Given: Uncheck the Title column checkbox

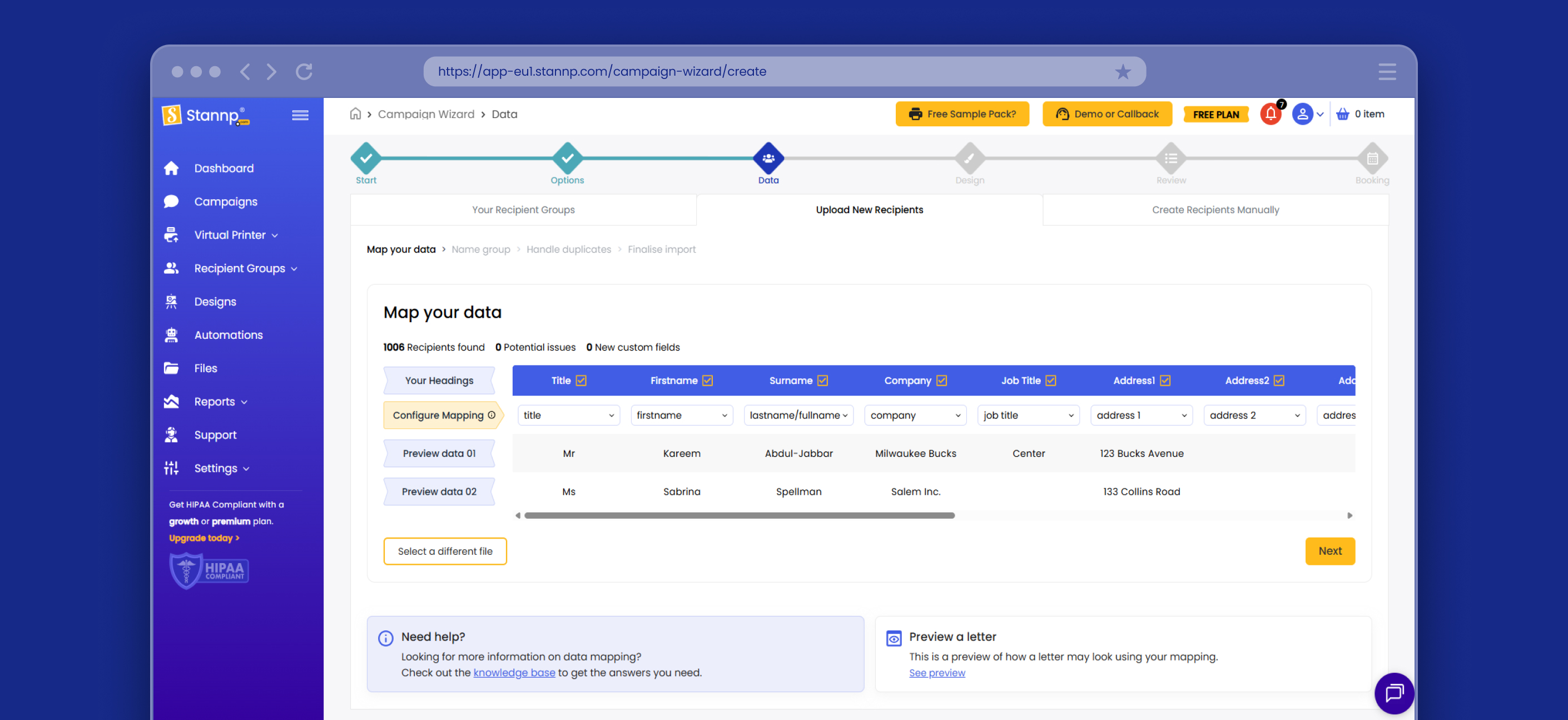Looking at the screenshot, I should point(581,380).
